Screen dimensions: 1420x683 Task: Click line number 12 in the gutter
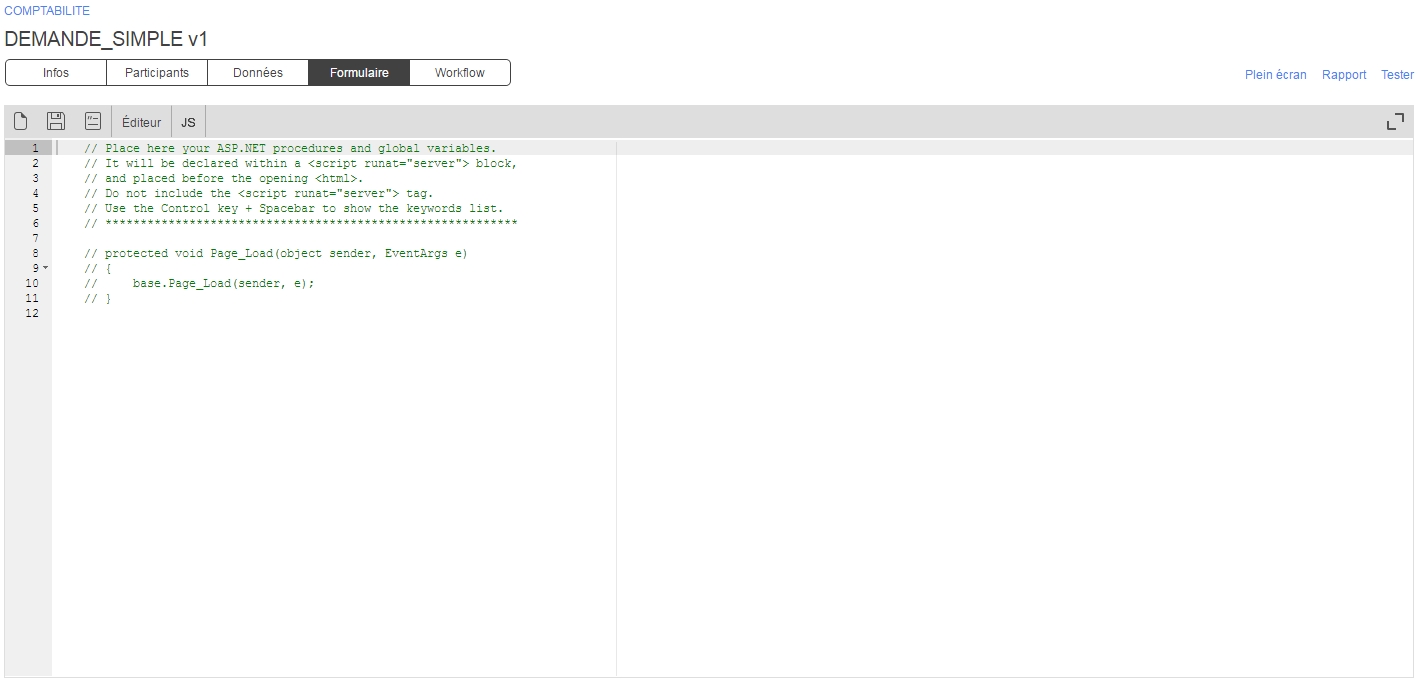[x=32, y=313]
